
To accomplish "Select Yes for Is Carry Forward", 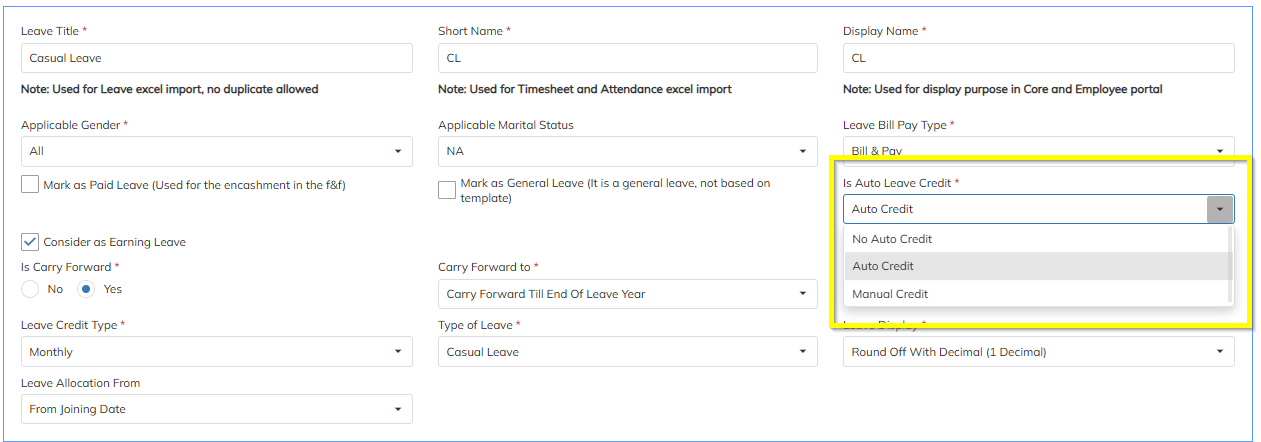I will coord(87,289).
